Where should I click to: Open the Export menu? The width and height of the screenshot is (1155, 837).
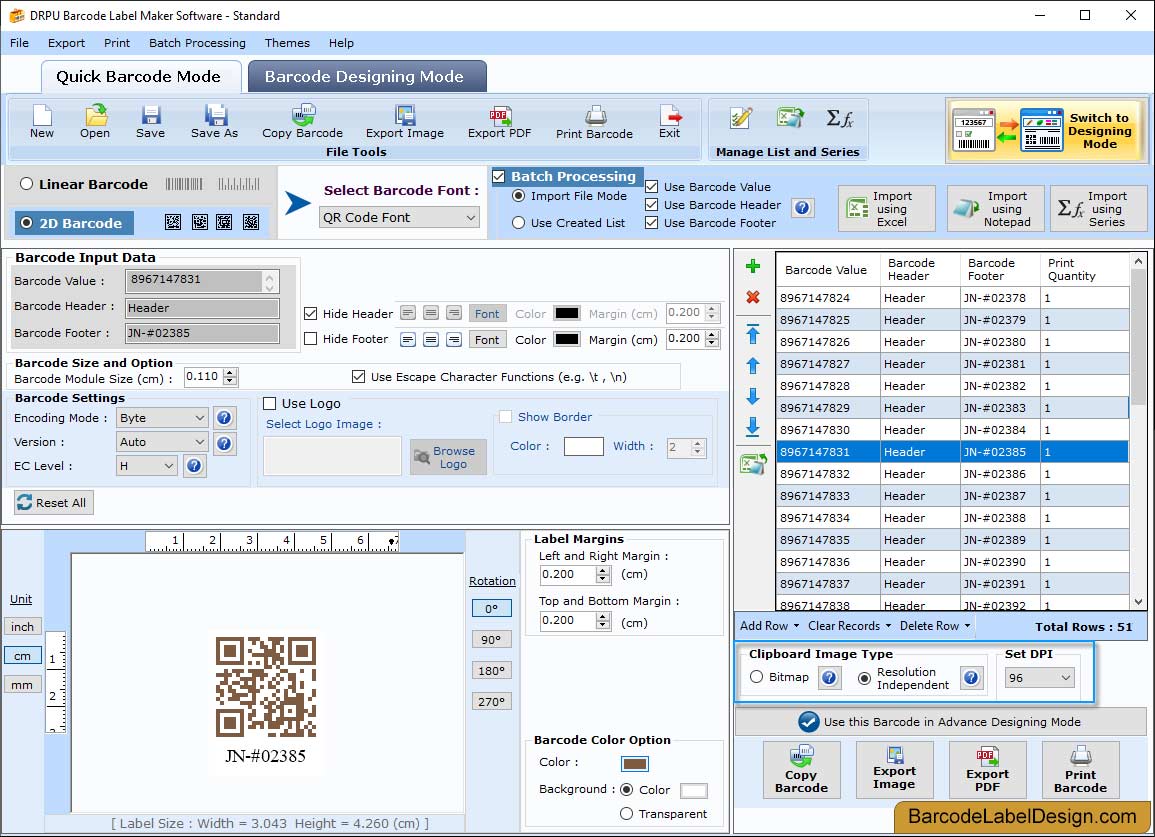66,43
